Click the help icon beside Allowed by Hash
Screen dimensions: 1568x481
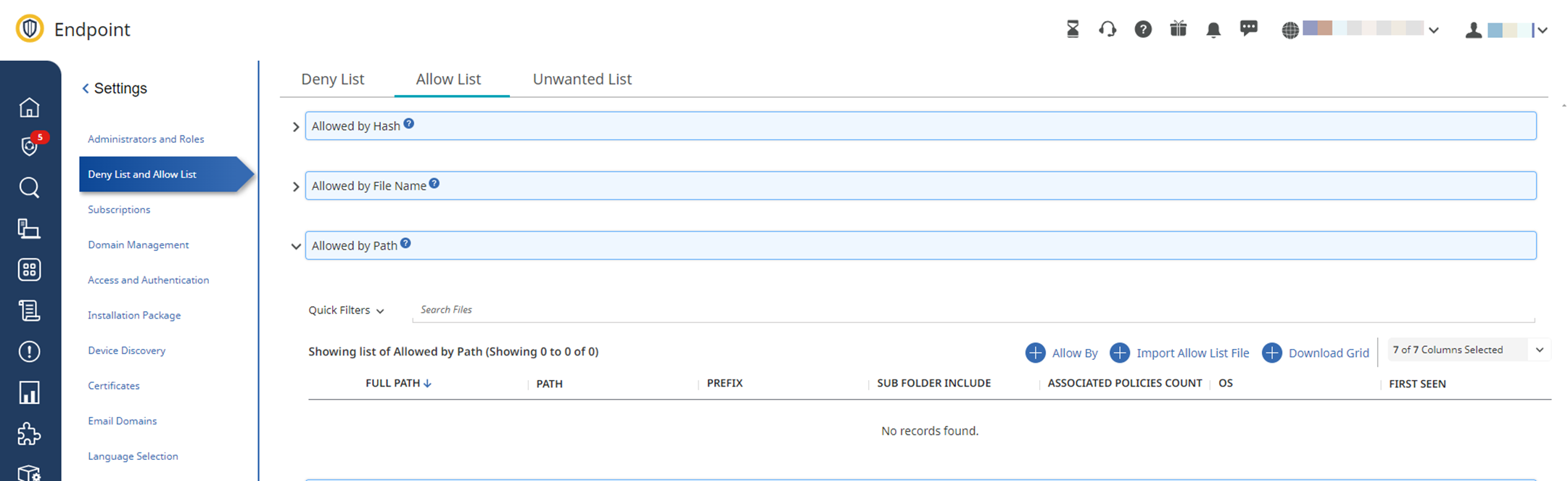click(x=409, y=124)
